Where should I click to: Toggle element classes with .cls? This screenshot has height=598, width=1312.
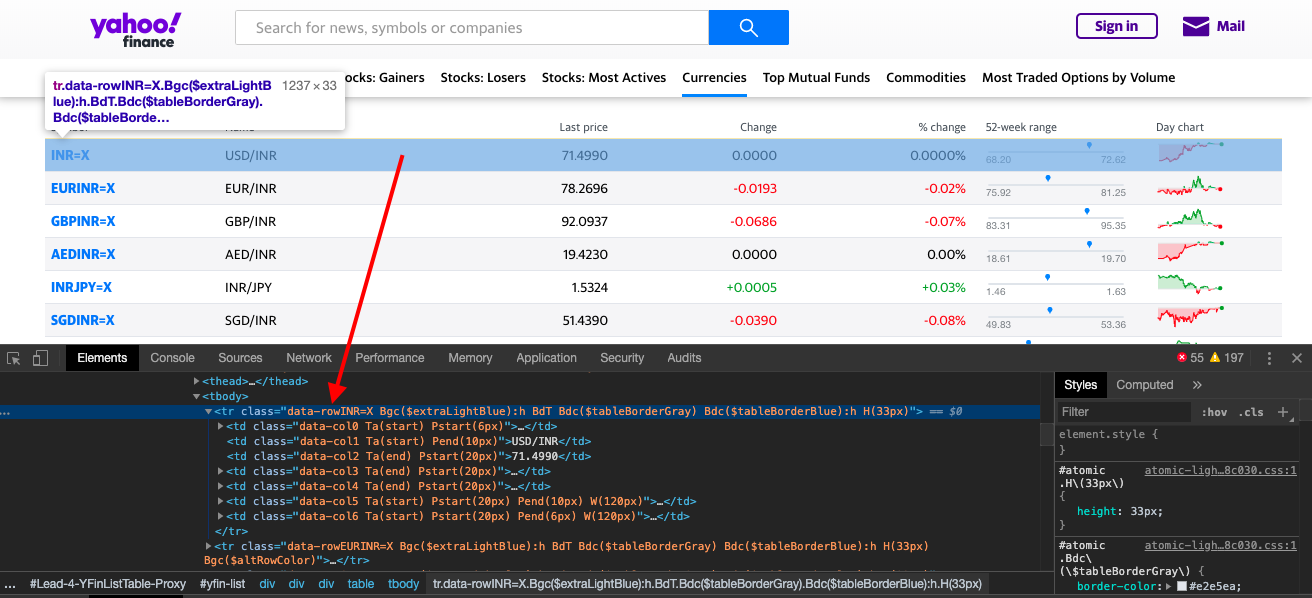point(1251,411)
